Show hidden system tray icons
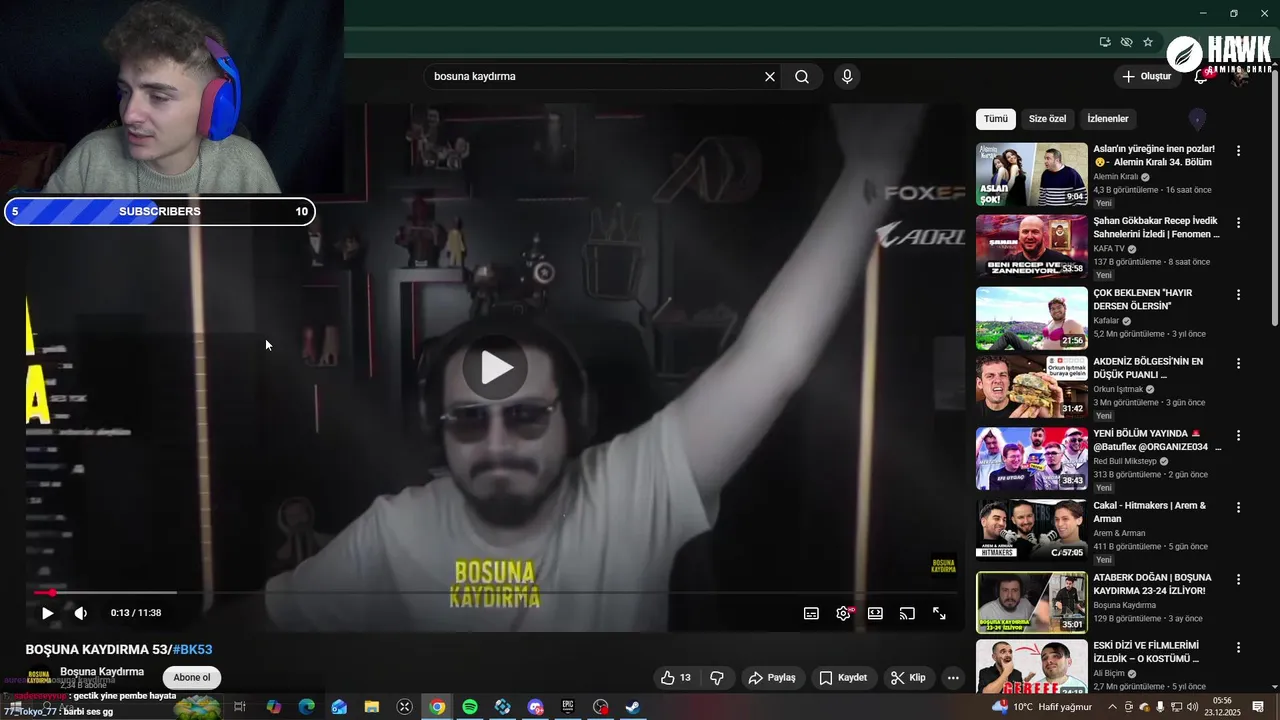This screenshot has height=720, width=1280. click(1112, 707)
